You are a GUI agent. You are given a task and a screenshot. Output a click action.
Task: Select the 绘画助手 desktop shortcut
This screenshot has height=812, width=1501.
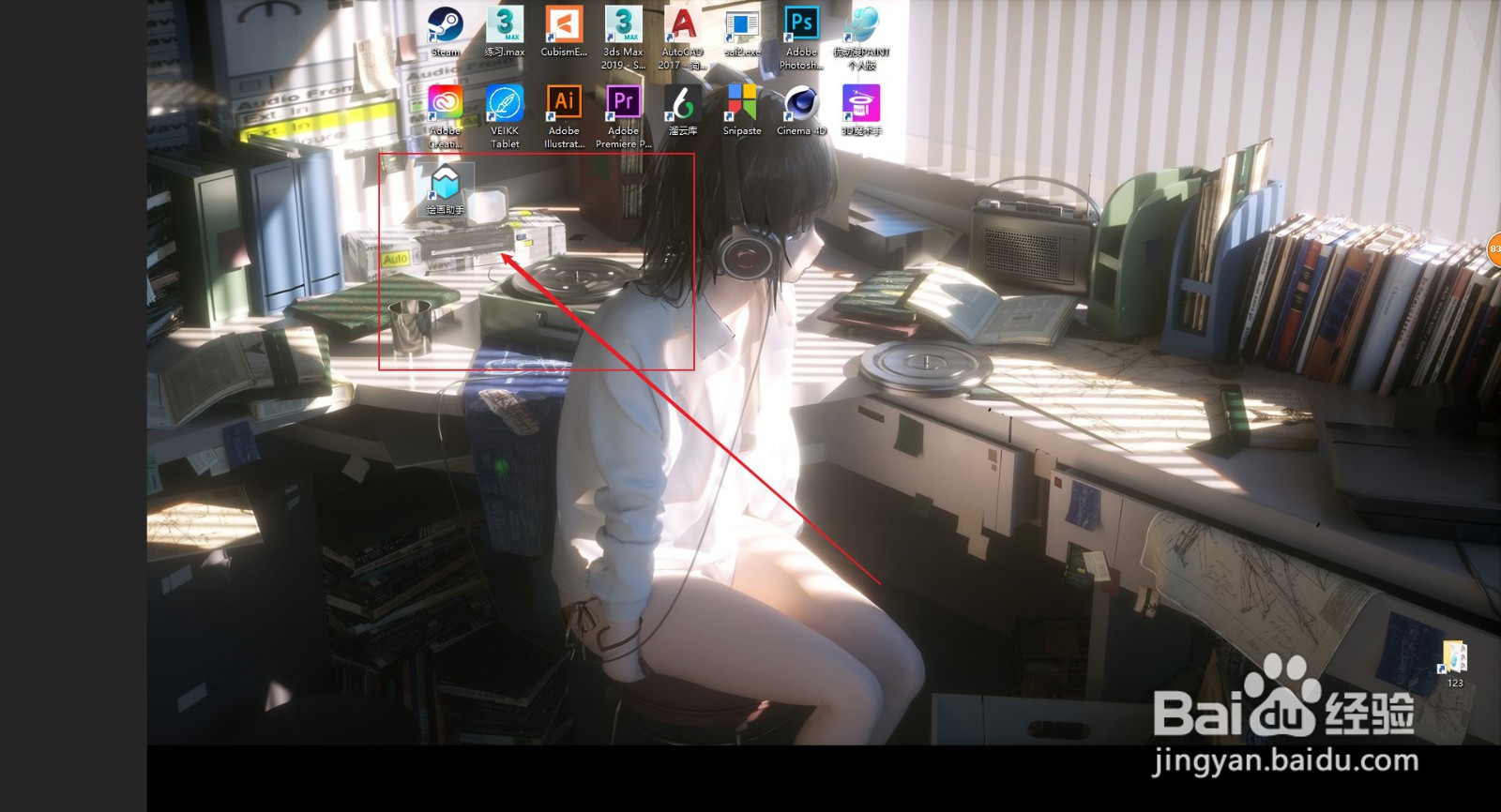click(x=446, y=189)
